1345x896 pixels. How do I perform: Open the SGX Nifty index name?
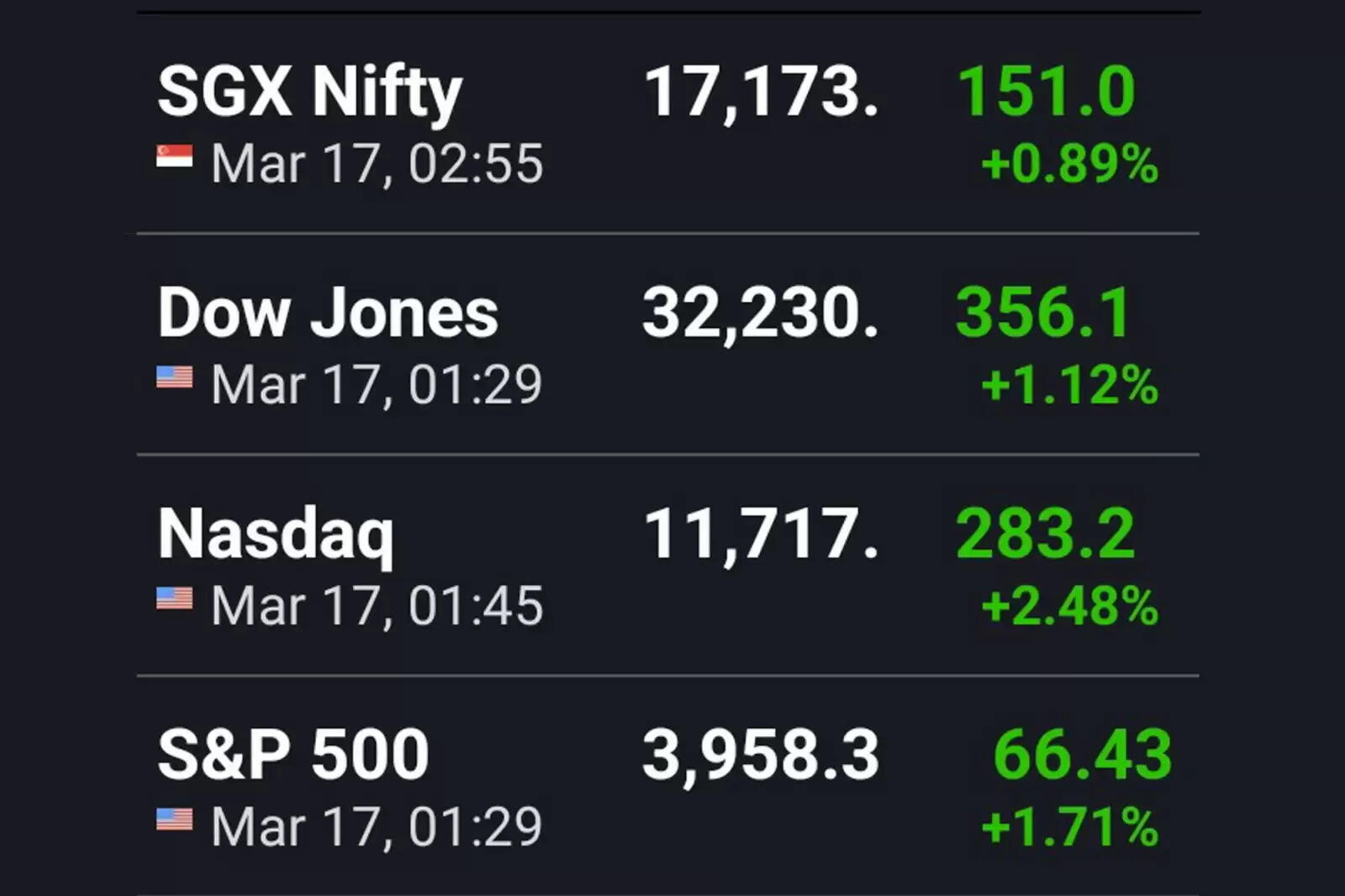(309, 92)
